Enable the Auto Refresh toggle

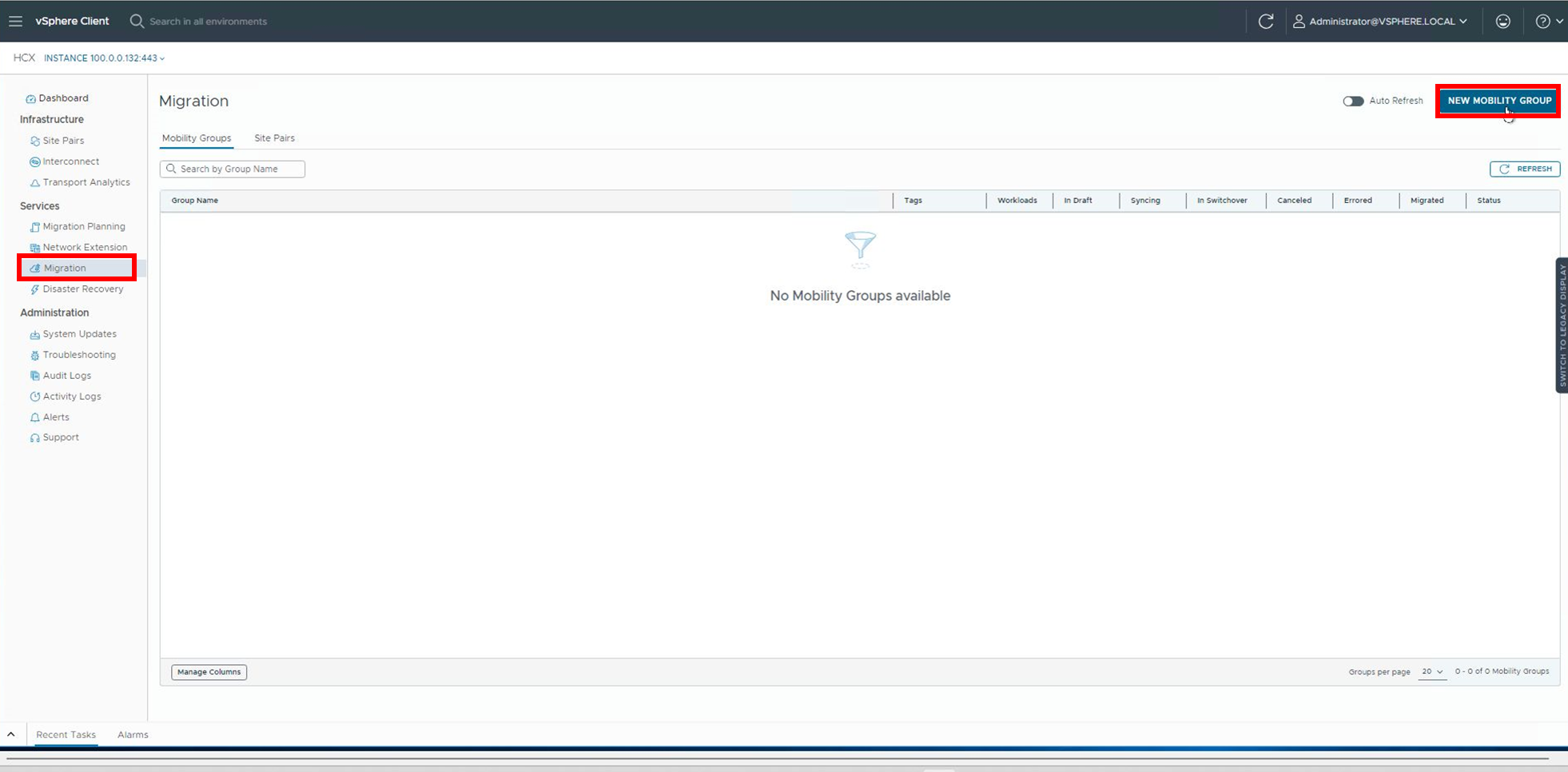(x=1353, y=101)
